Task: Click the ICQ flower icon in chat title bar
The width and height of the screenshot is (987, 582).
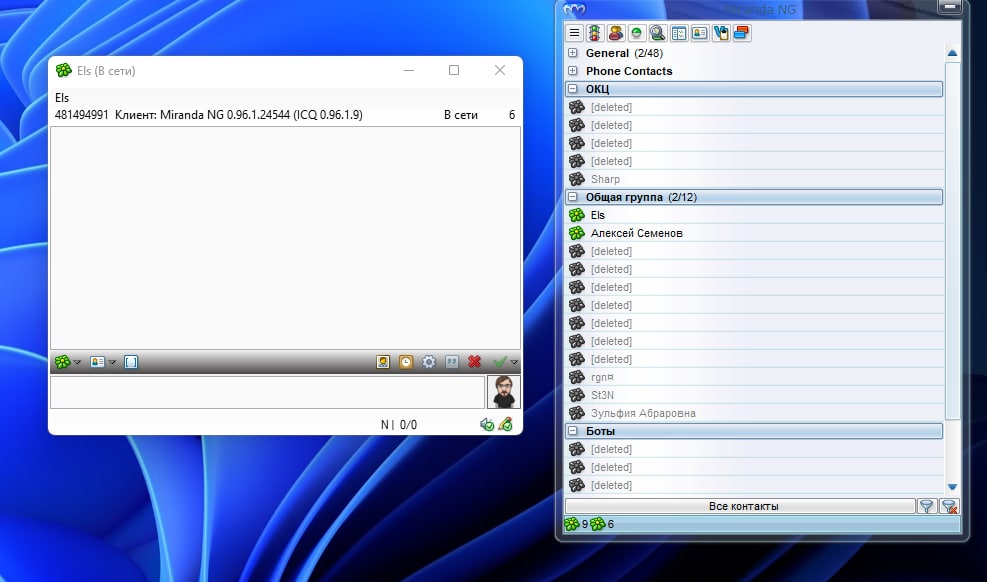Action: click(x=64, y=70)
